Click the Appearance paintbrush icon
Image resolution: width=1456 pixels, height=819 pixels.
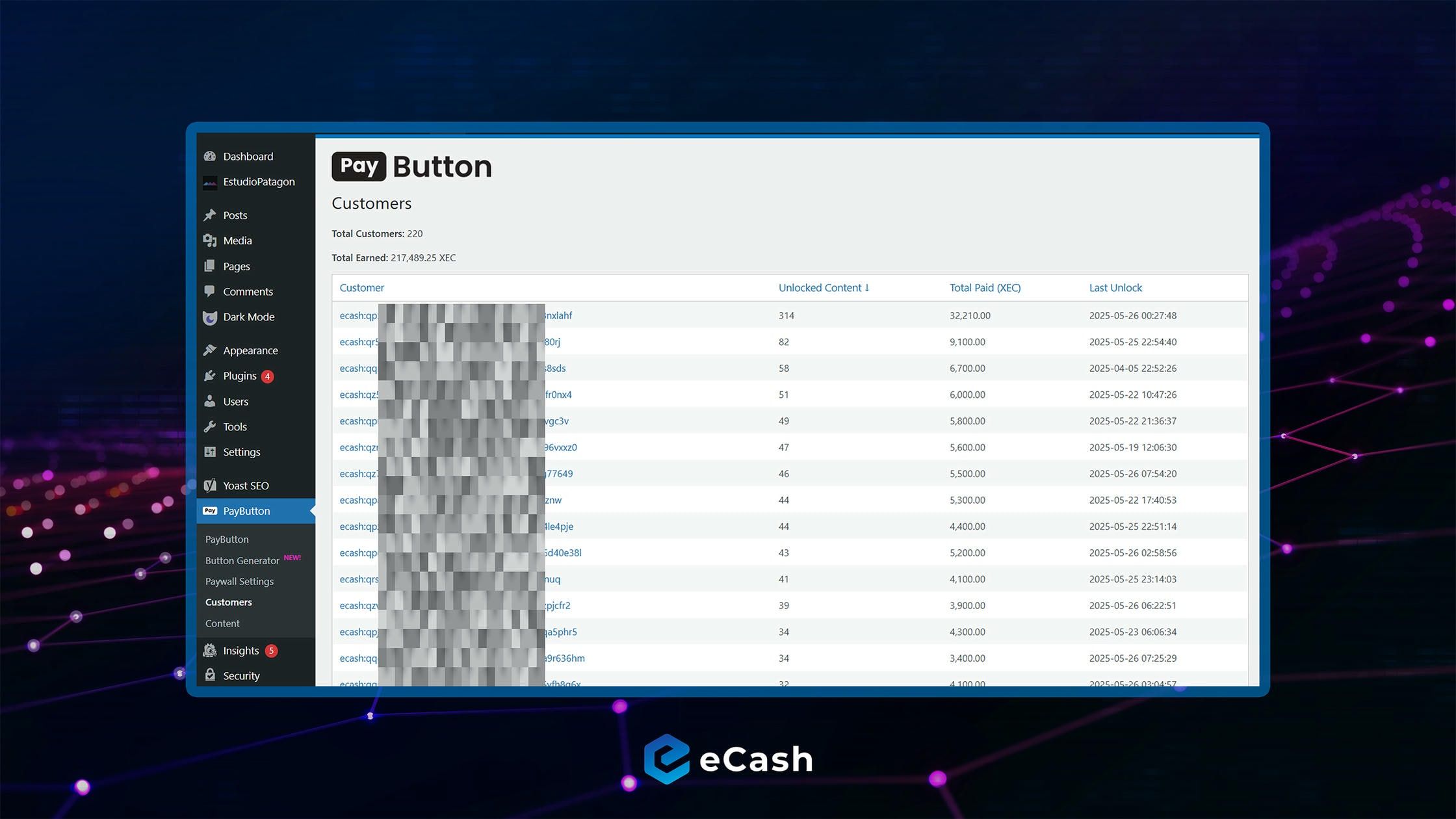click(209, 350)
